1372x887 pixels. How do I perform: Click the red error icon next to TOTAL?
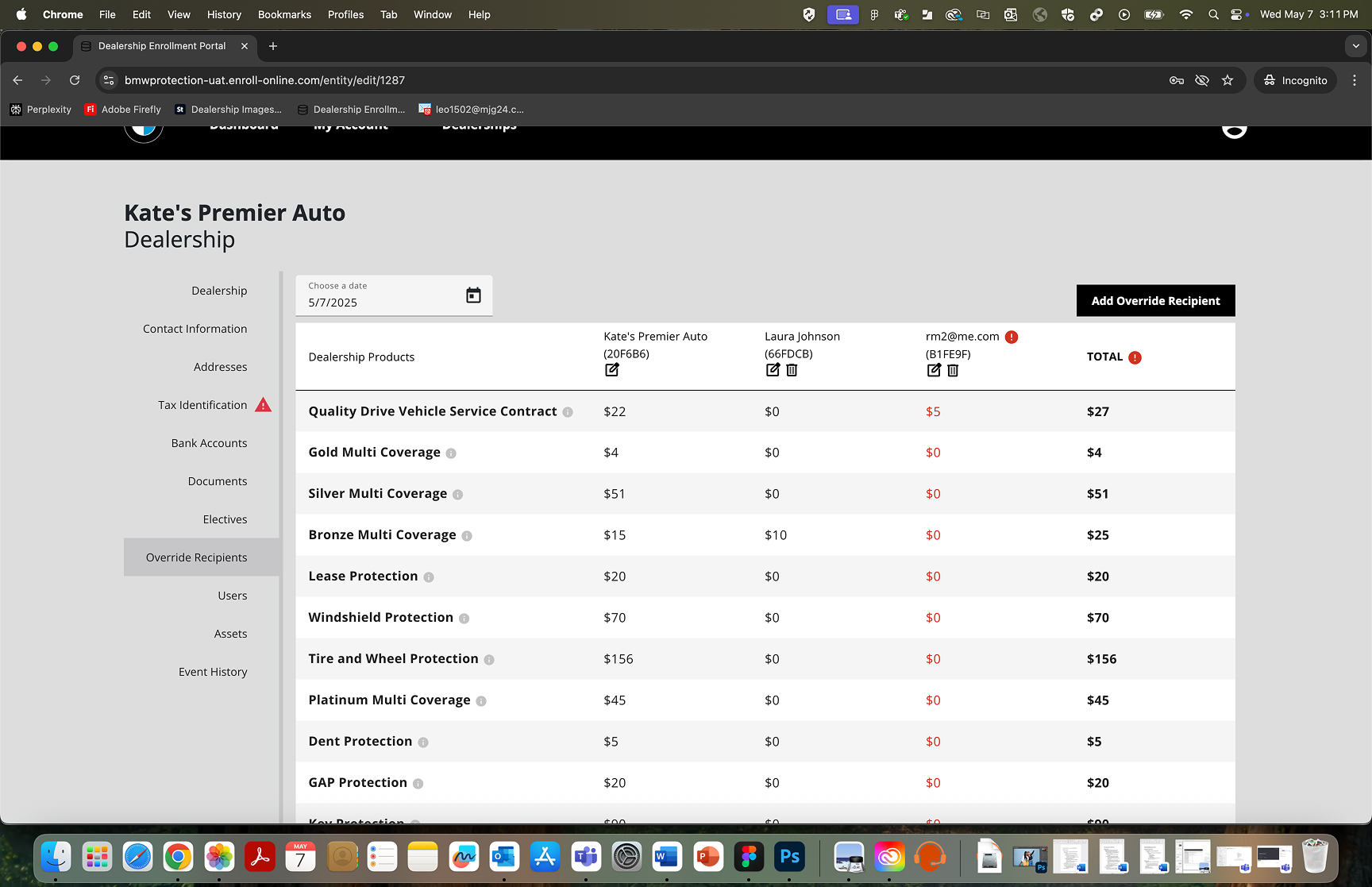click(x=1135, y=357)
